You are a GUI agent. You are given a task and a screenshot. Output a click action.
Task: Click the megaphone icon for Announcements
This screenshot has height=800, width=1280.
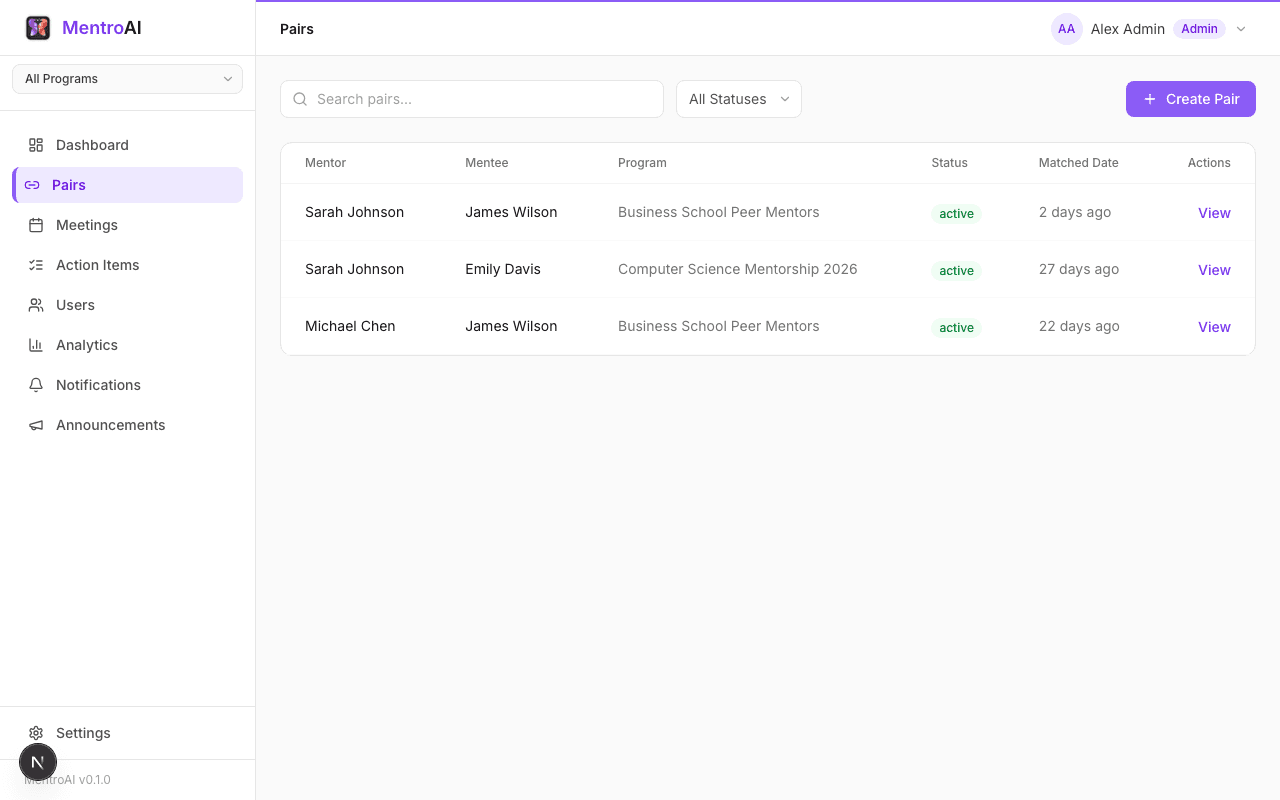(x=36, y=425)
